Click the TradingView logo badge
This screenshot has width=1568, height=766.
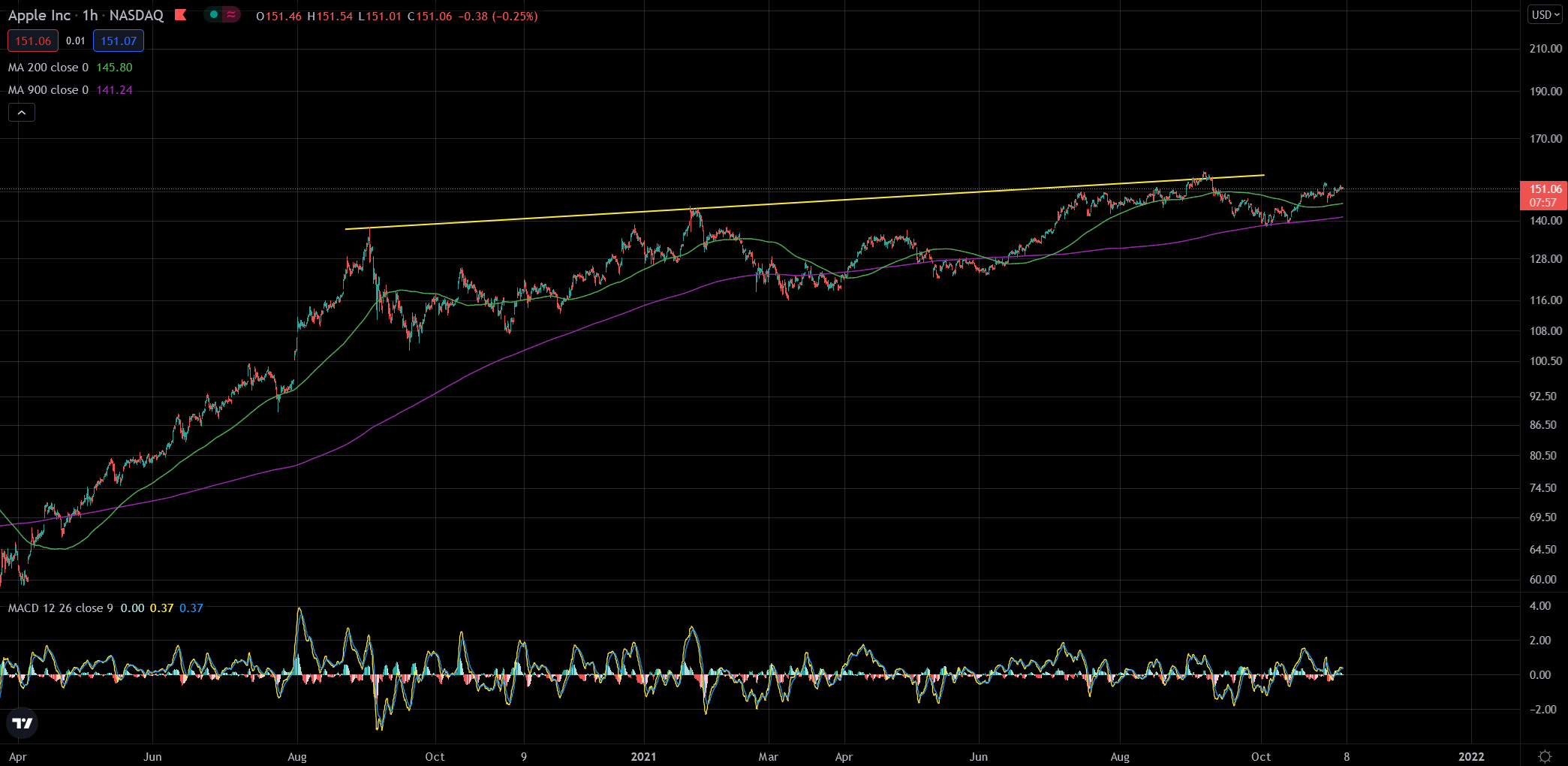pyautogui.click(x=23, y=723)
